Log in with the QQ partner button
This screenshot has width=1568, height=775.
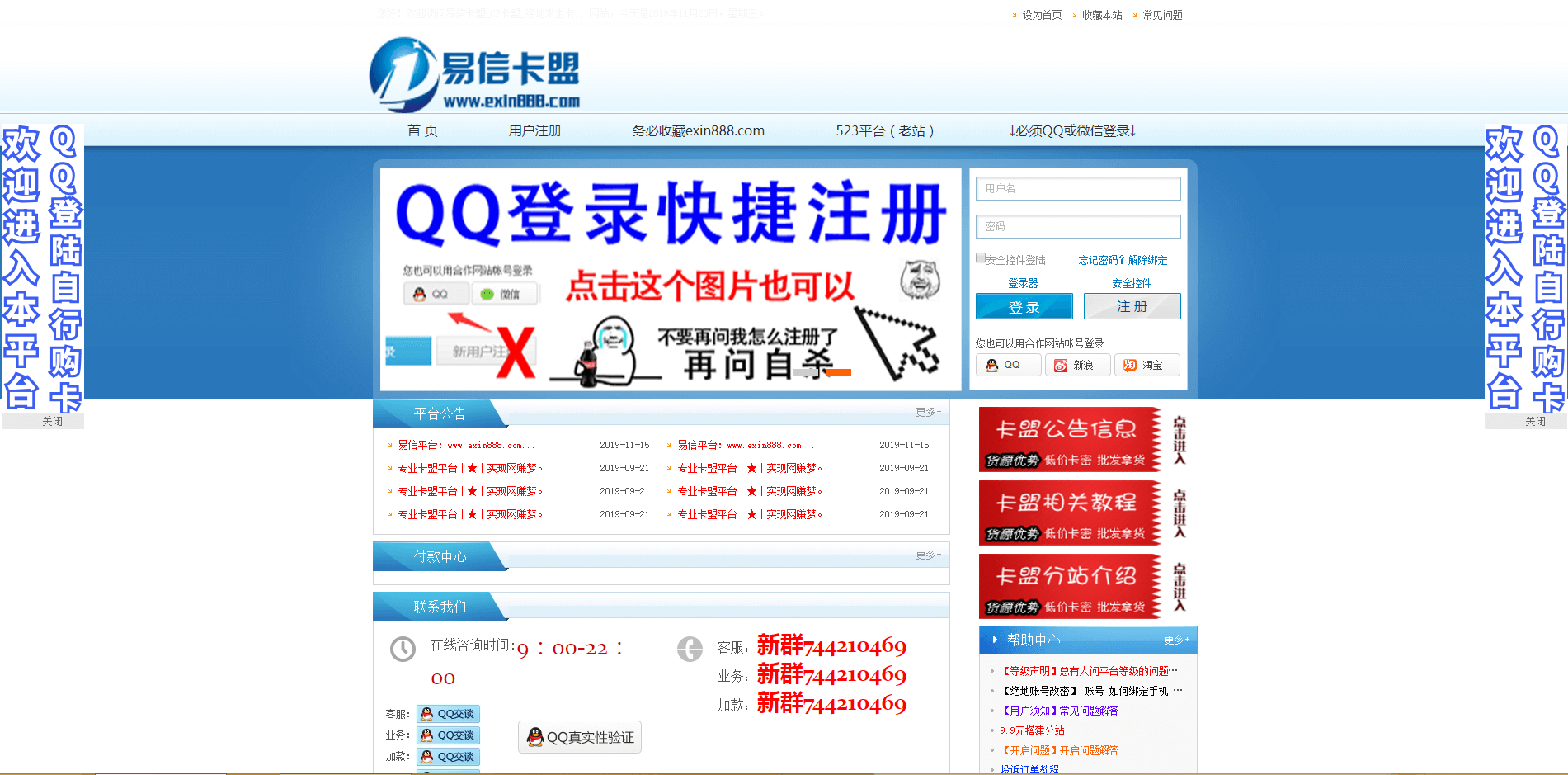click(1008, 365)
